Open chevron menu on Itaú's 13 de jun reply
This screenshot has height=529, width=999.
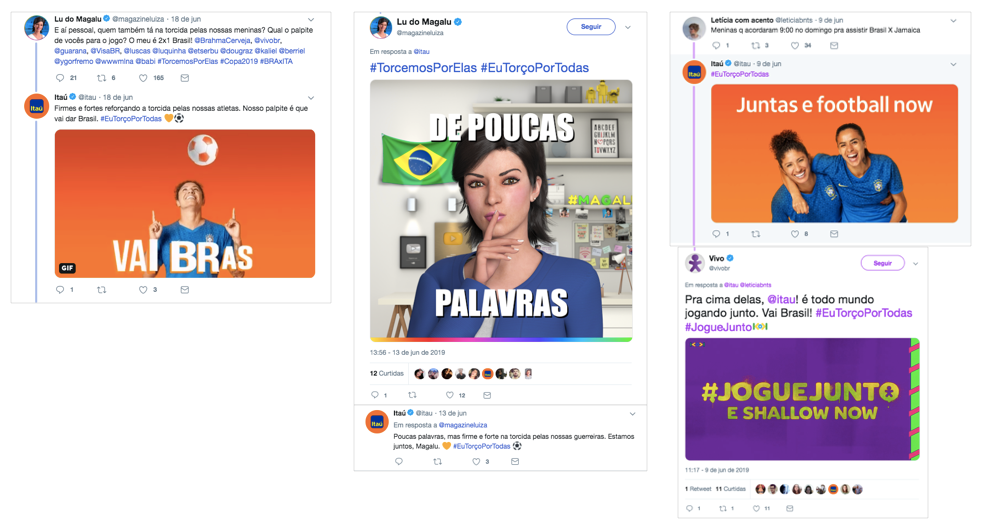point(633,414)
